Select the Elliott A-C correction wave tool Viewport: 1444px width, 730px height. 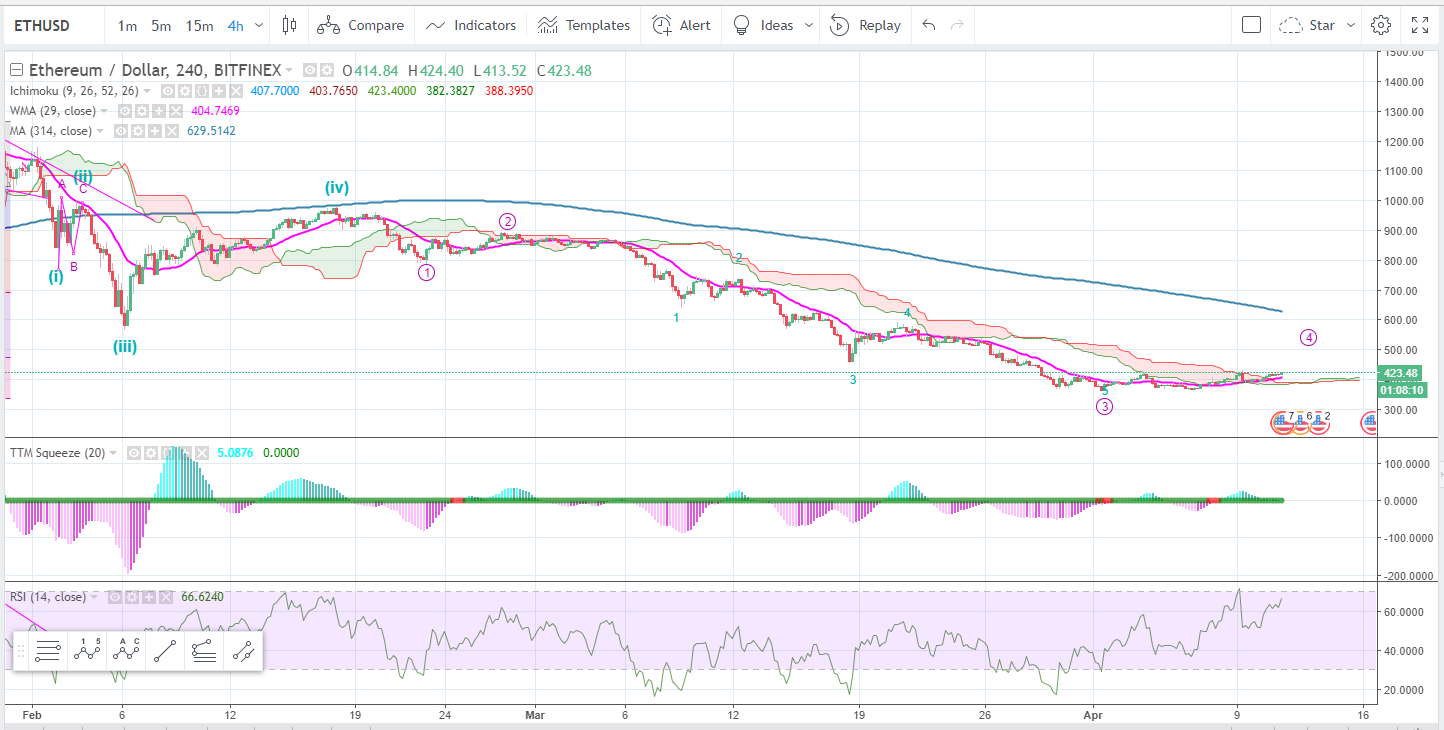(127, 651)
